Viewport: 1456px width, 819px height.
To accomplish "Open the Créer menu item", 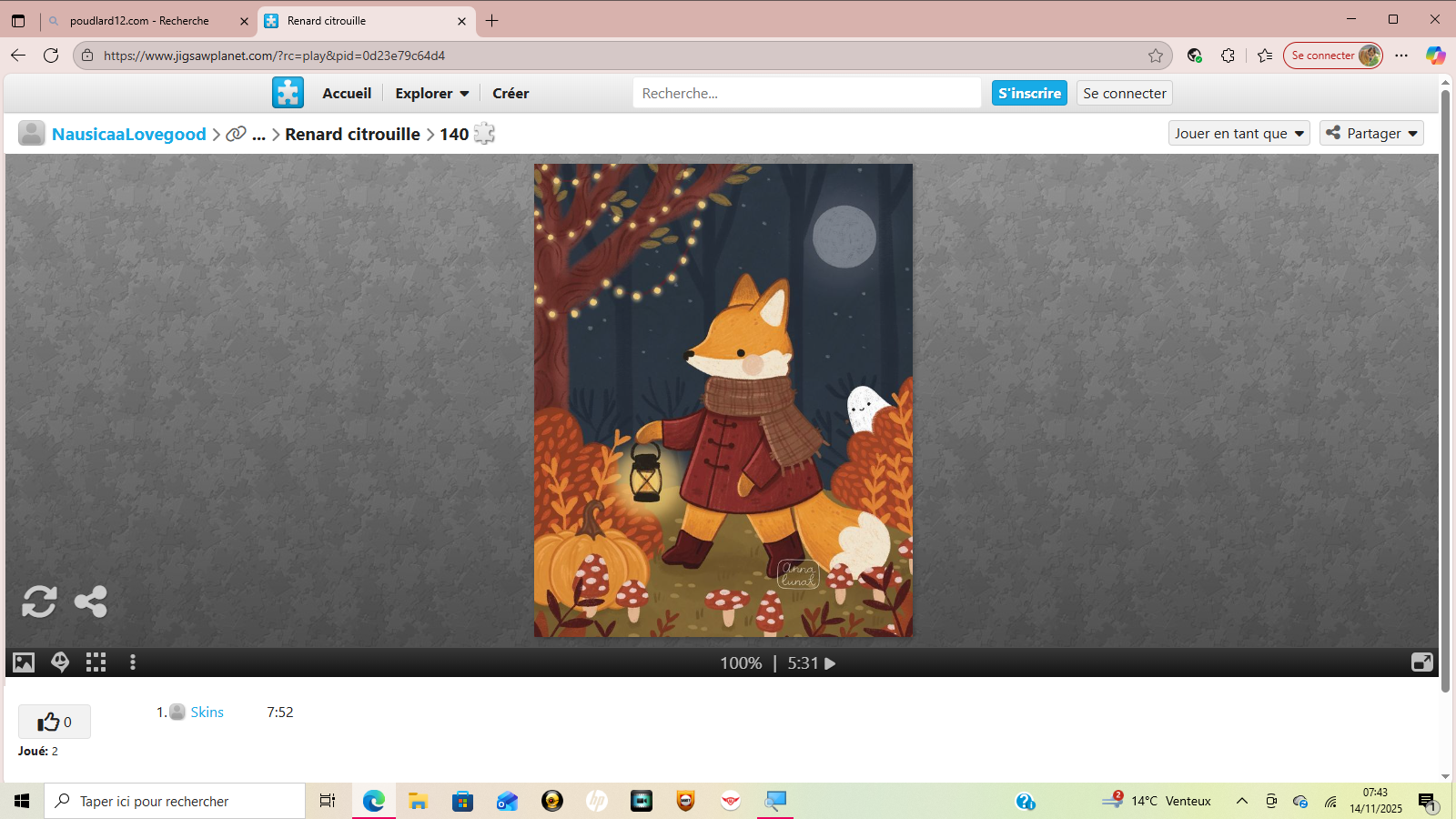I will (x=511, y=93).
